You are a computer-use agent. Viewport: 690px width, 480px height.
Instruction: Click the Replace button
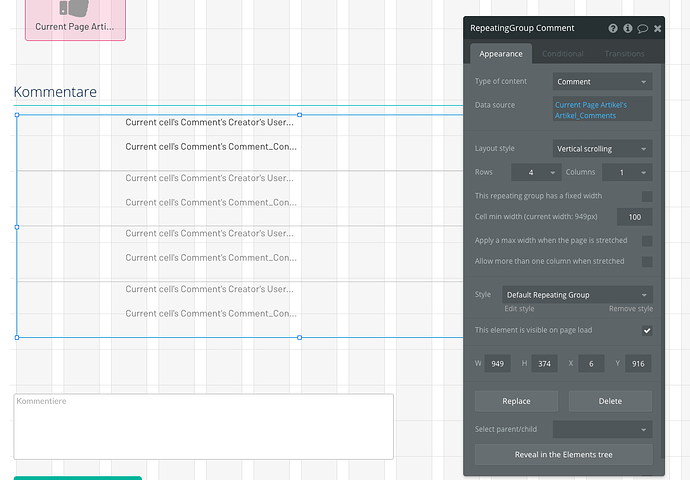click(x=516, y=401)
